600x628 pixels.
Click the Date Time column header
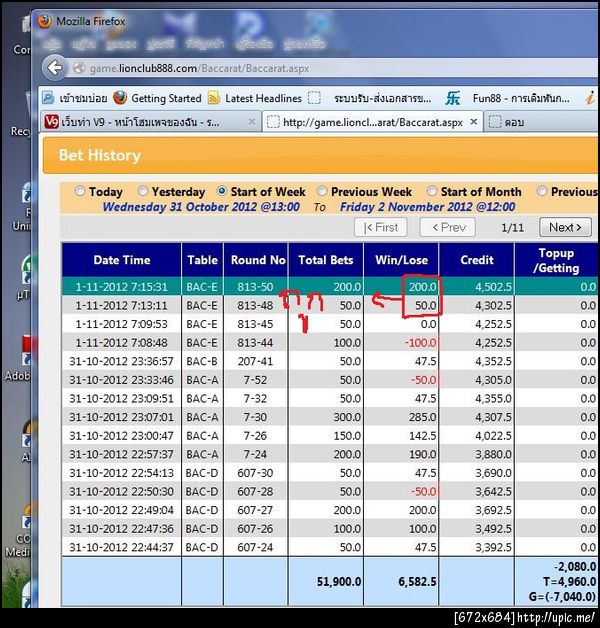coord(122,260)
